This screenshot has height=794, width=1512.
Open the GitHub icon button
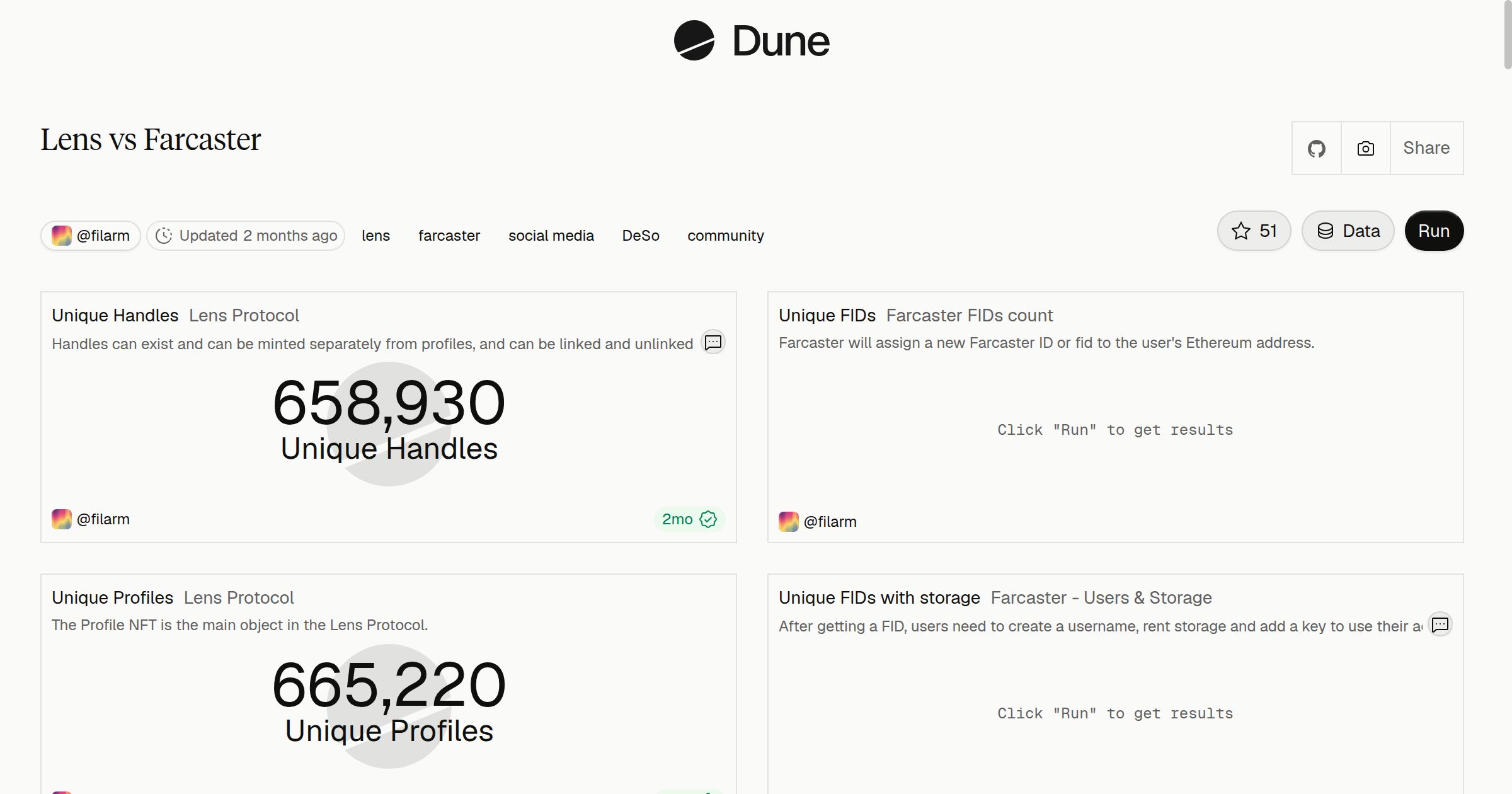[1316, 148]
